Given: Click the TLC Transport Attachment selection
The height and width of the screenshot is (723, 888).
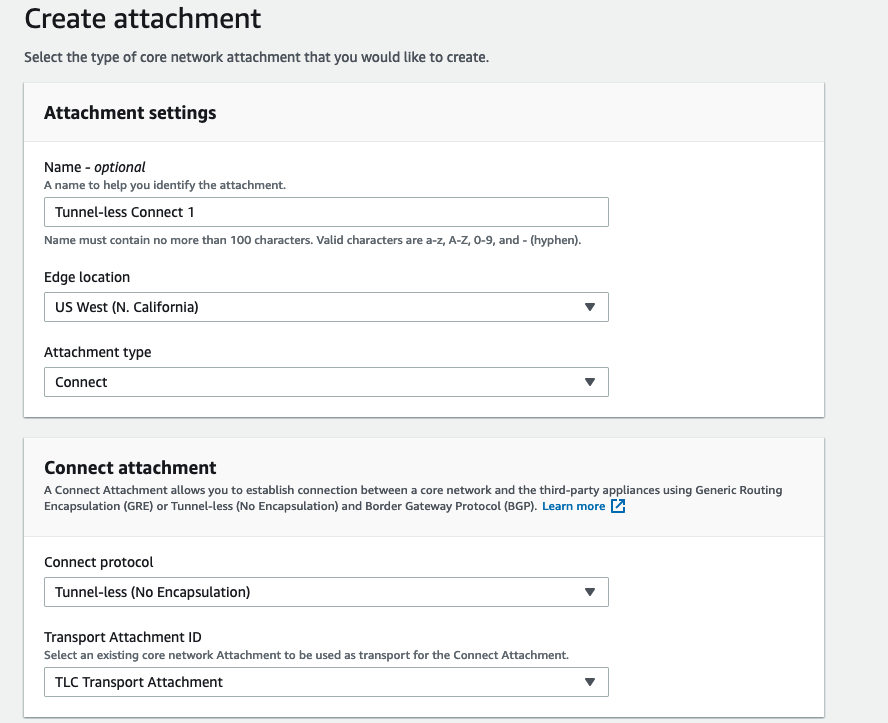Looking at the screenshot, I should tap(140, 682).
